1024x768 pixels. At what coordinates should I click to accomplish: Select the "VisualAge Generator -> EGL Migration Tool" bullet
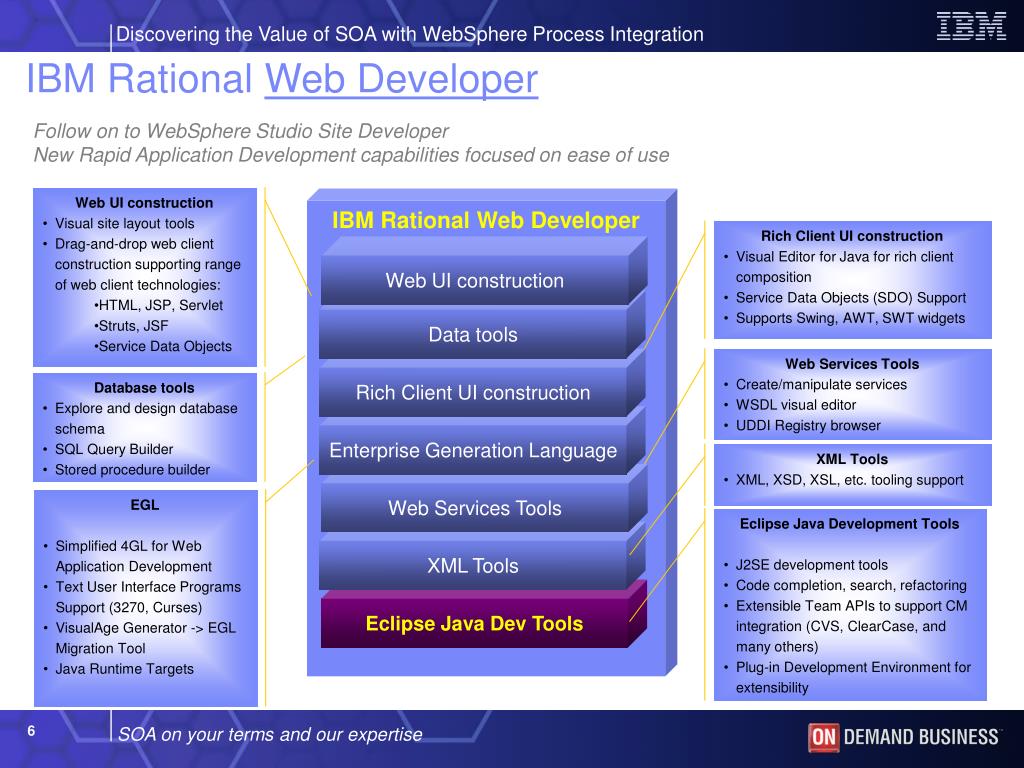coord(146,638)
